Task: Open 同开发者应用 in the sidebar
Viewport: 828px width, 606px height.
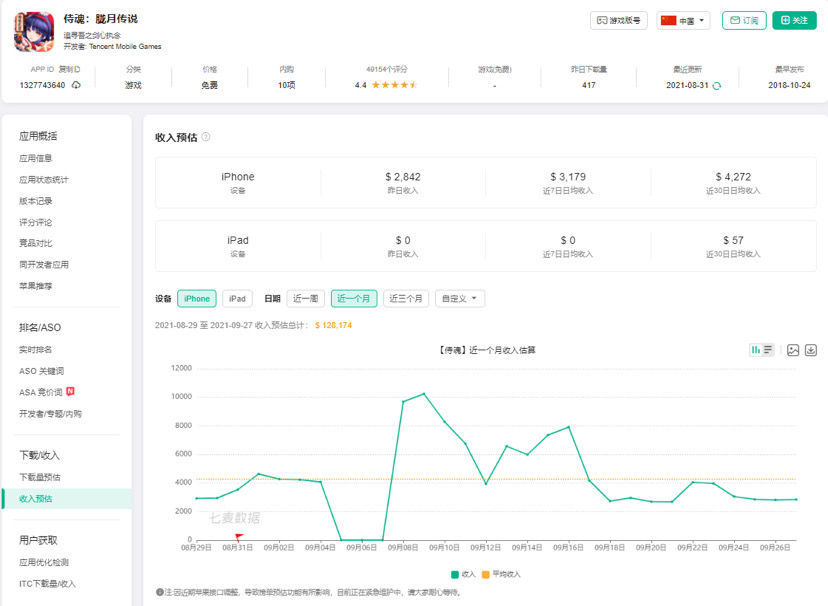Action: click(x=44, y=264)
